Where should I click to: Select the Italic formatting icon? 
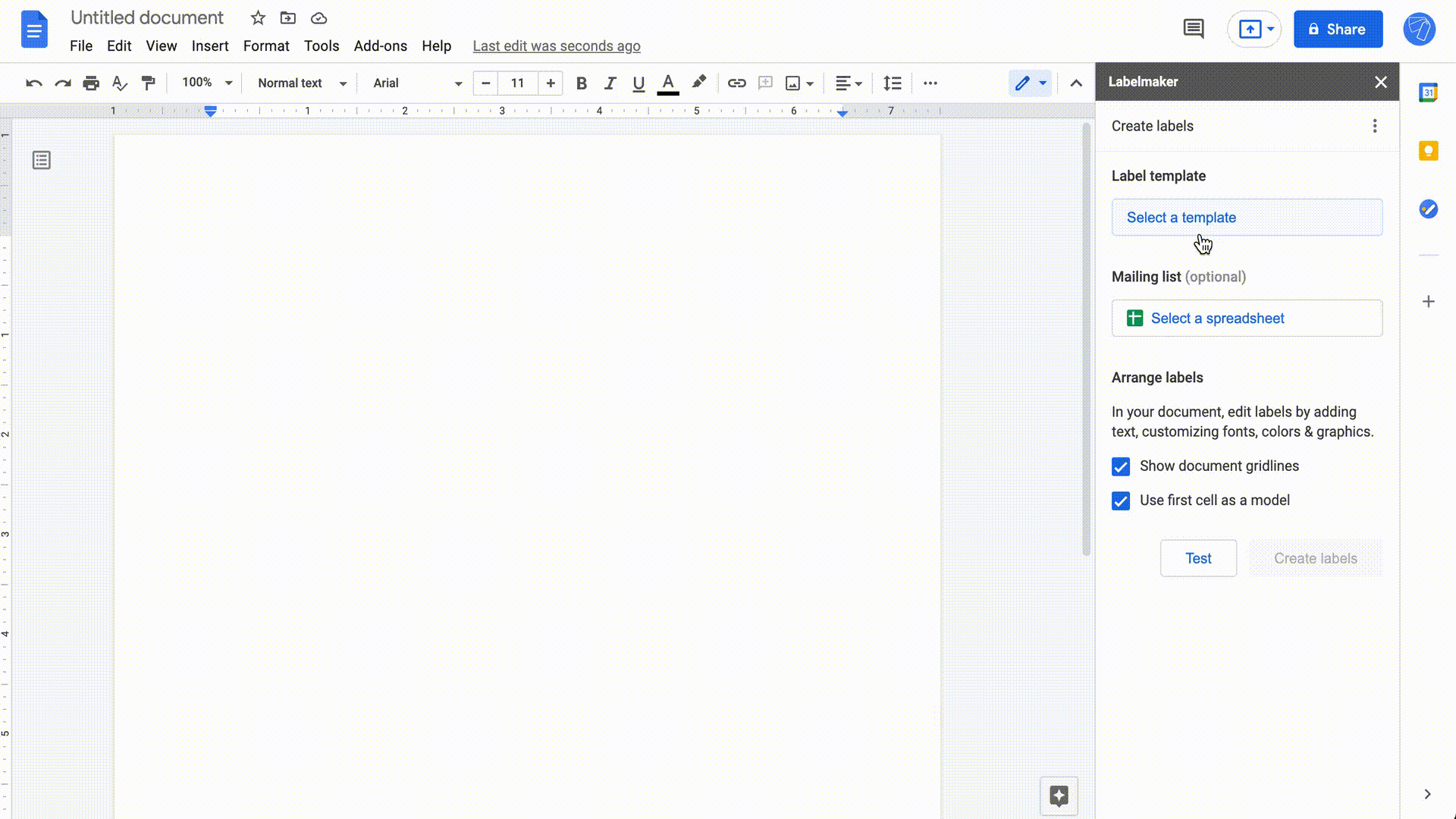click(x=609, y=82)
